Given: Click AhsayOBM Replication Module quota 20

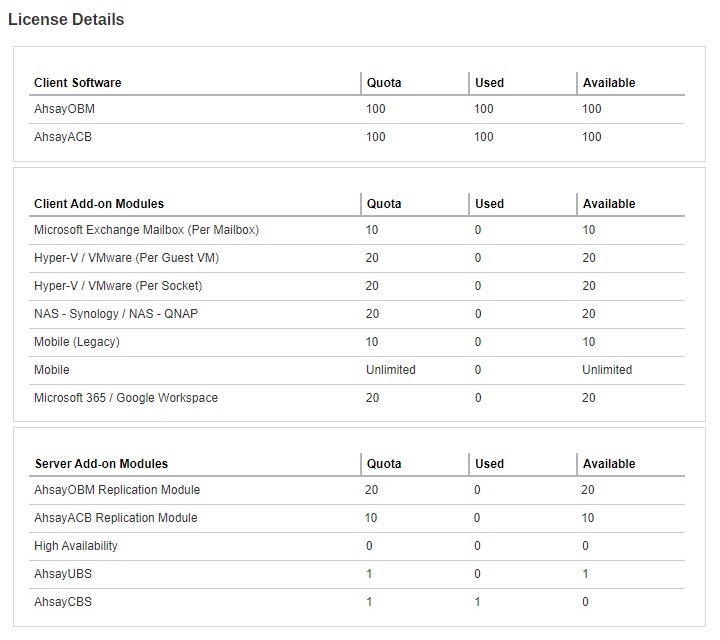Looking at the screenshot, I should (371, 490).
